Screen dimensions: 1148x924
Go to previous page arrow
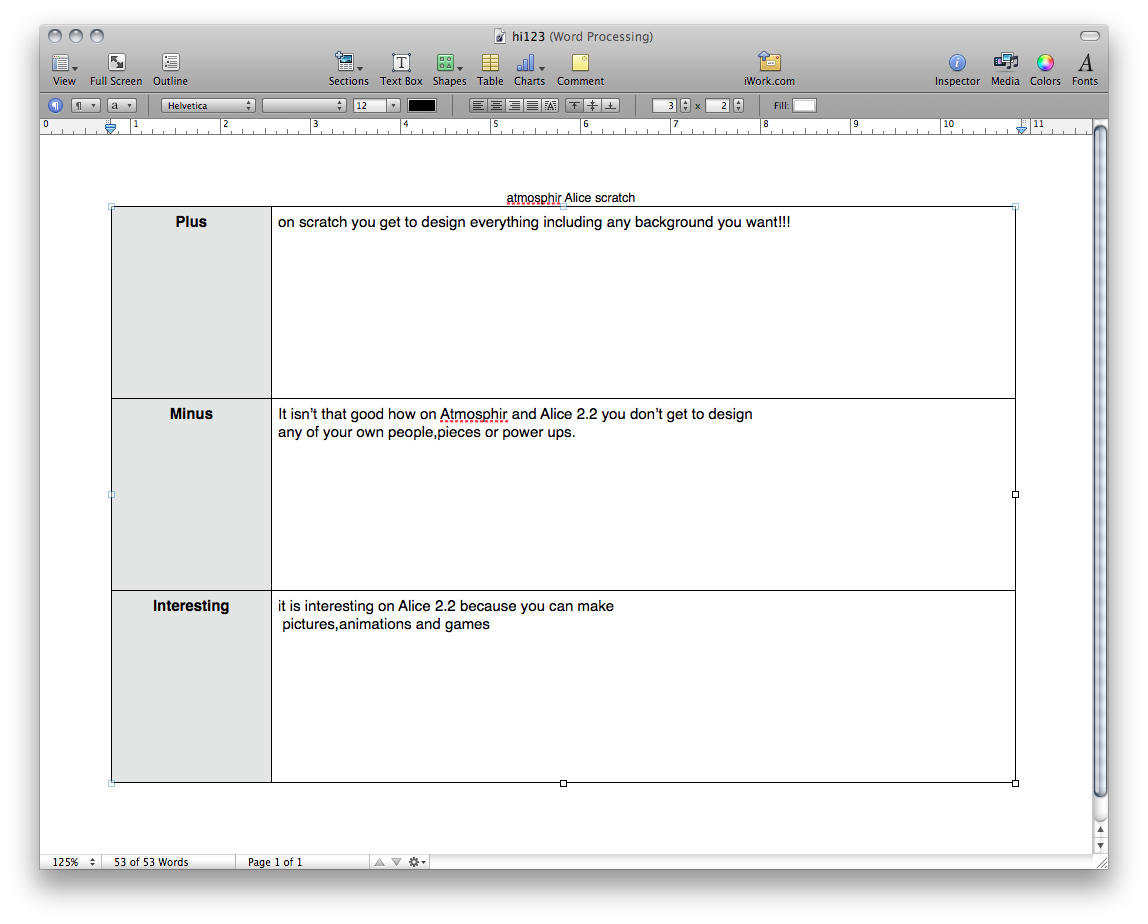point(379,862)
